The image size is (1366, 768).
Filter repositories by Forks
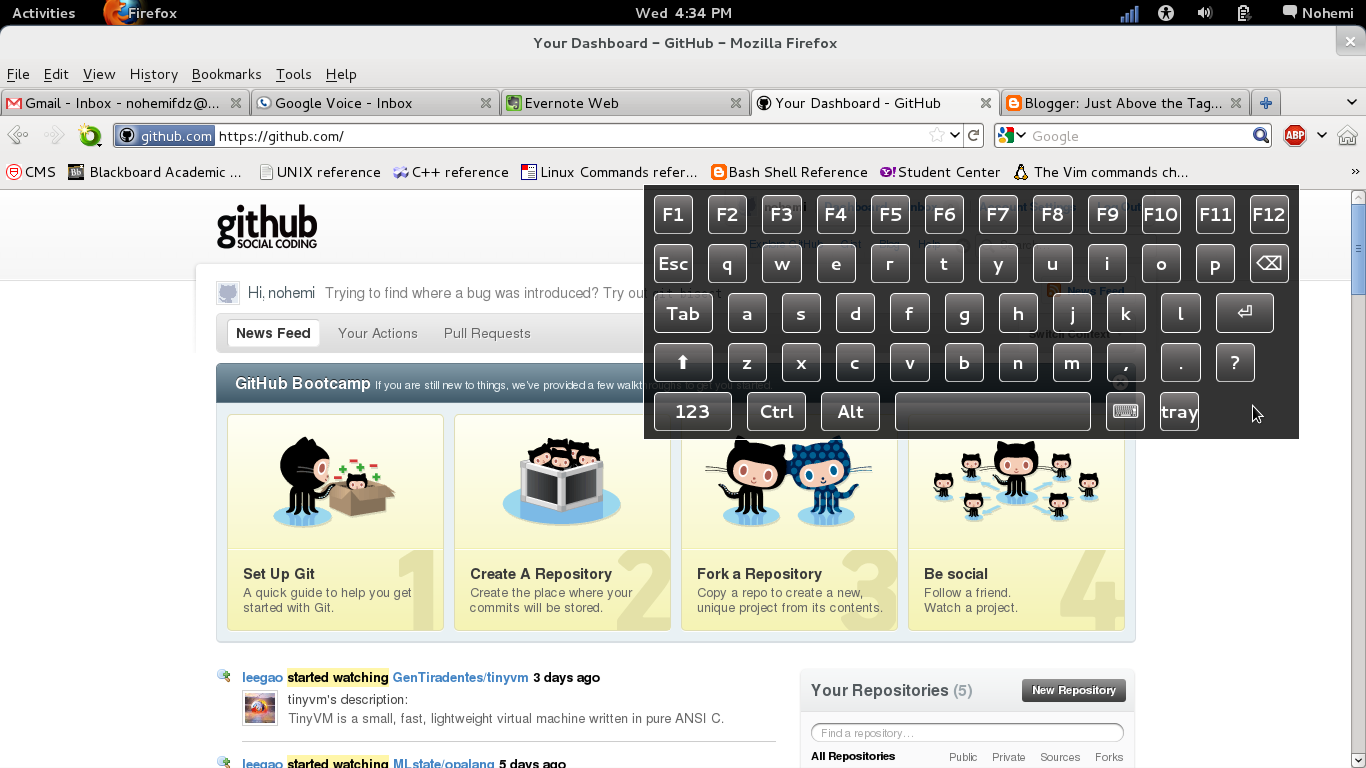coord(1109,757)
